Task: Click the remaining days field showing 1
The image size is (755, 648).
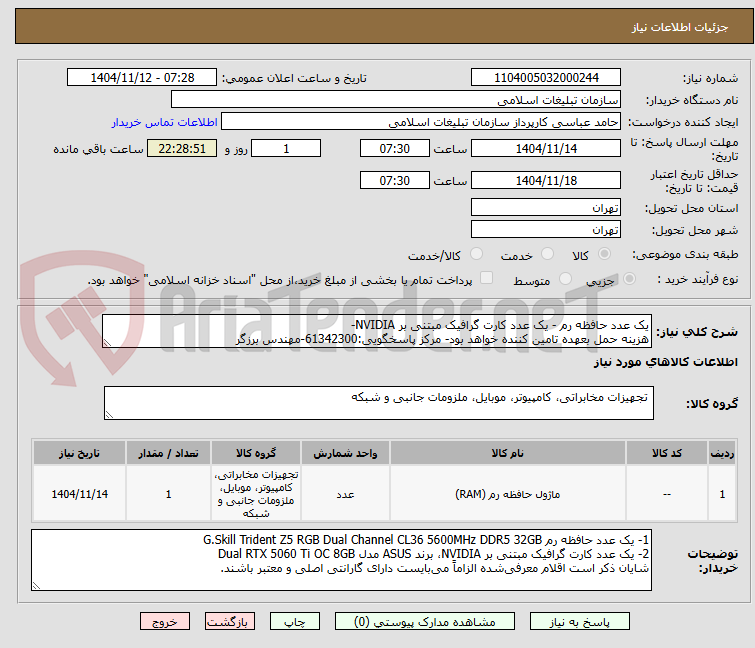Action: [286, 148]
